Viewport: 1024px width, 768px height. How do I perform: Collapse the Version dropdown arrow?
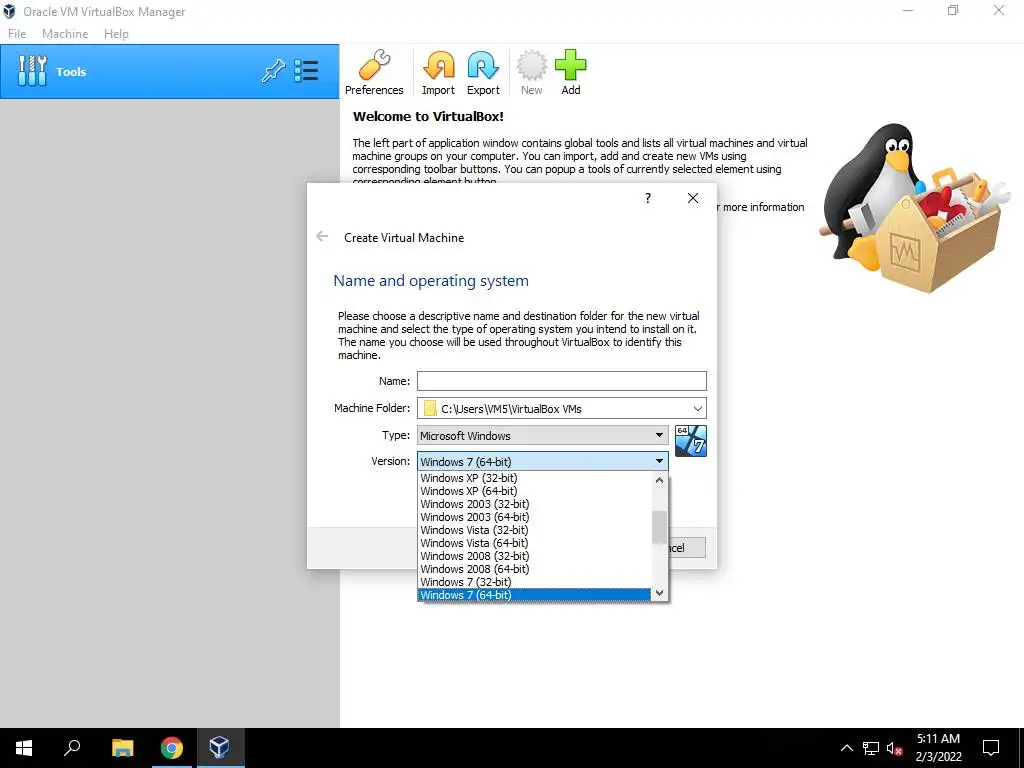tap(660, 461)
